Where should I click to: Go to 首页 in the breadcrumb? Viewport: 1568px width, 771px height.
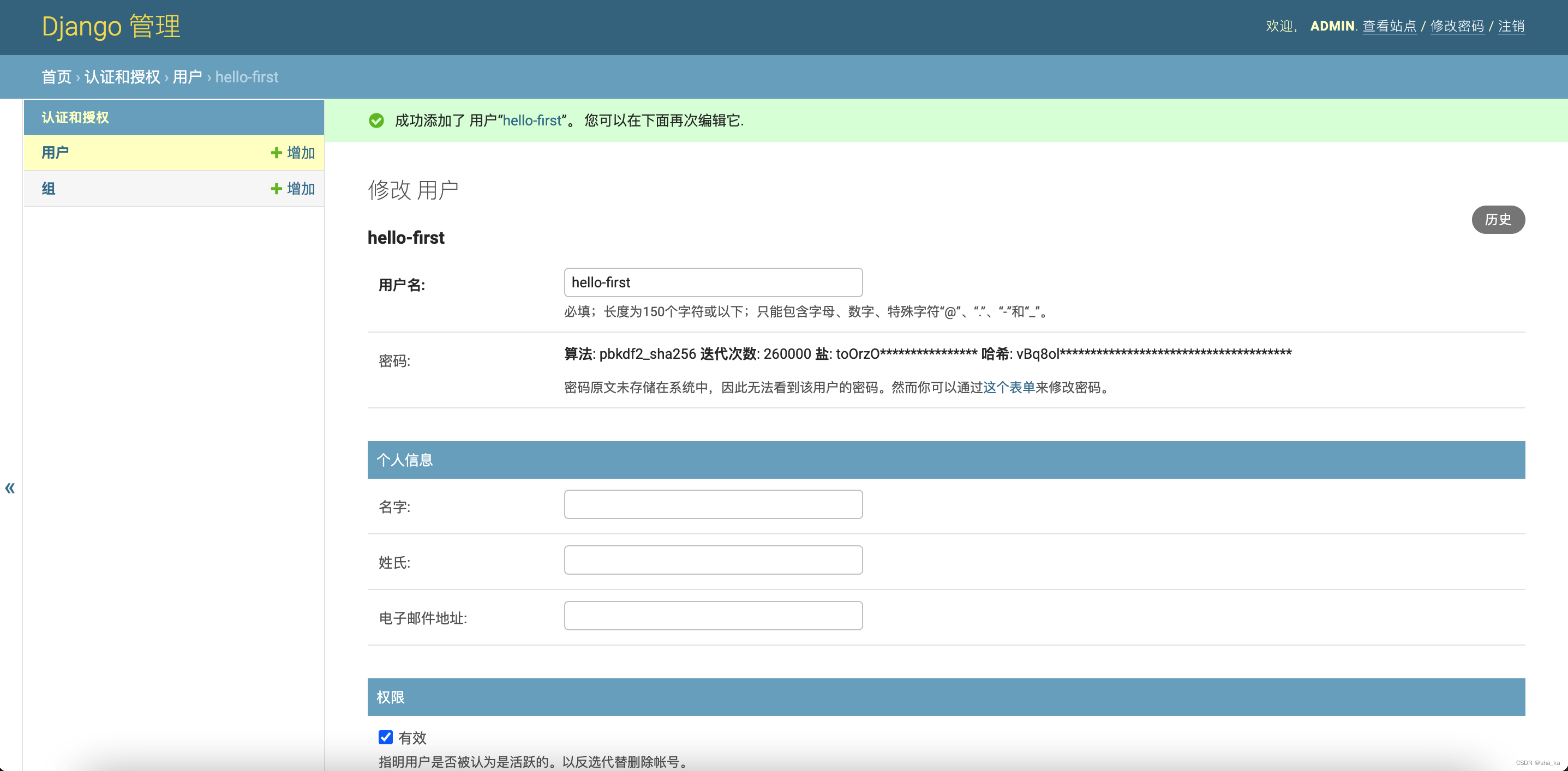57,77
